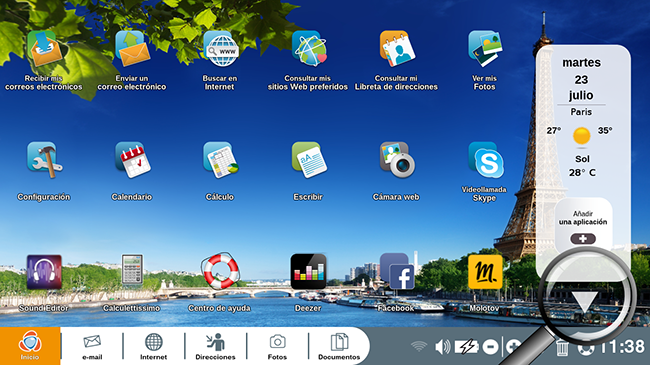Click the battery charging icon
This screenshot has height=365, width=650.
466,347
